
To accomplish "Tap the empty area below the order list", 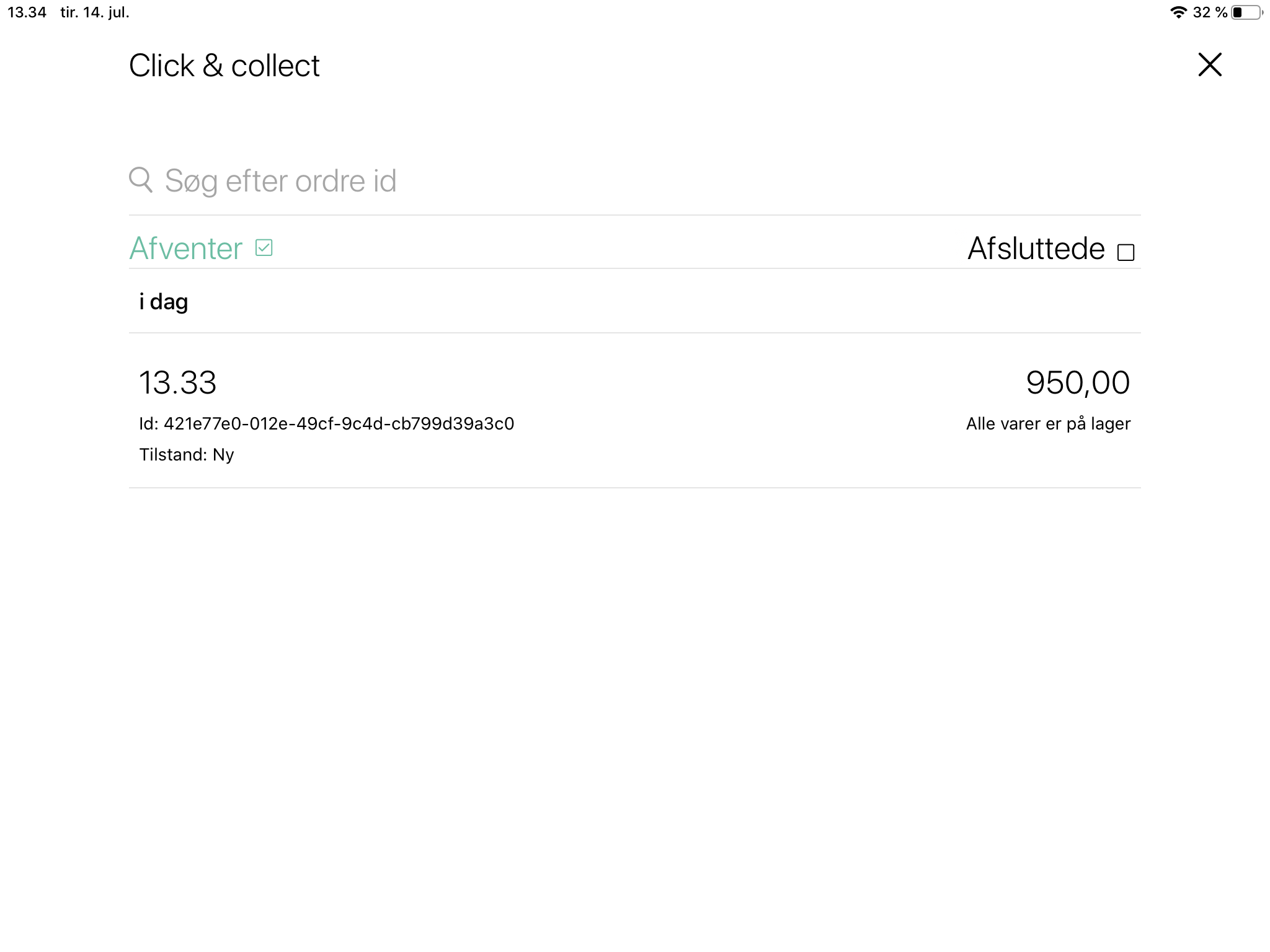I will coord(635,713).
